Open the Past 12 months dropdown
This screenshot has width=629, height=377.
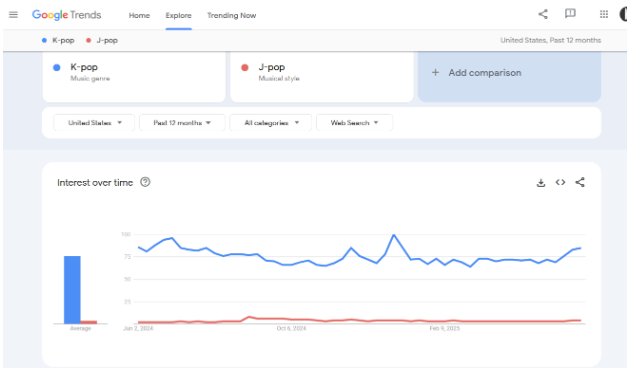click(x=182, y=123)
